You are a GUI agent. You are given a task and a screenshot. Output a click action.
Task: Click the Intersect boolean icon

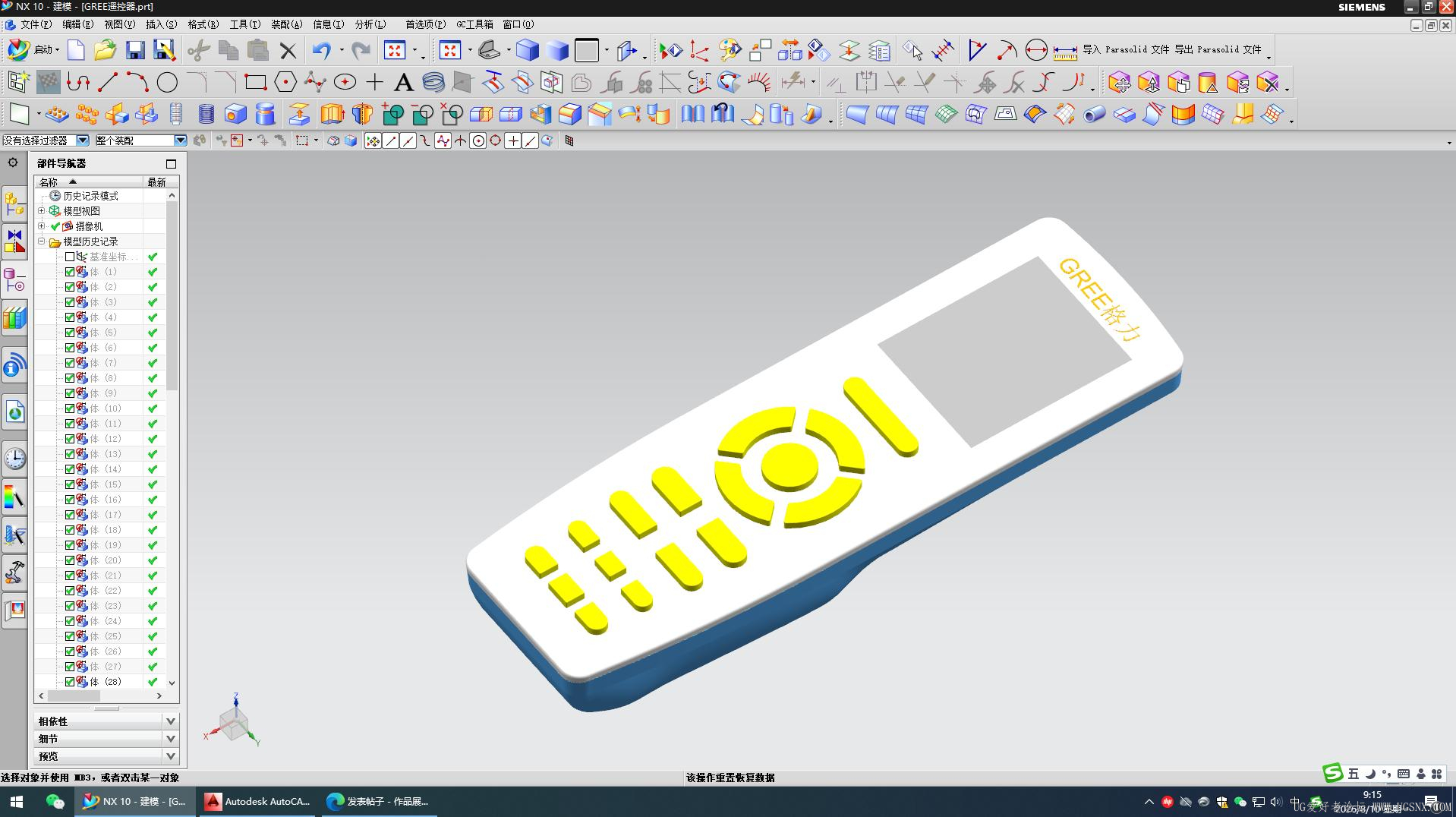click(x=452, y=114)
